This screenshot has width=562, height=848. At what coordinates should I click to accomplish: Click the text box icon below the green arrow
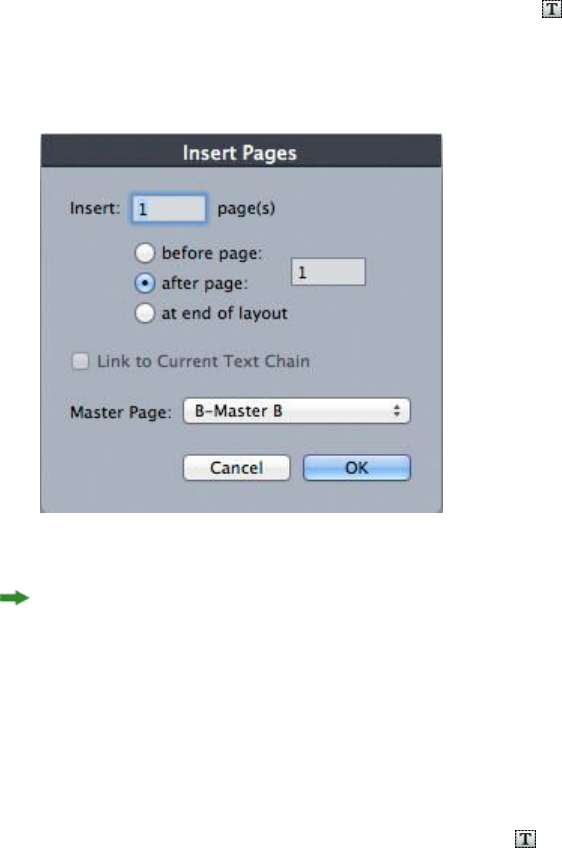click(525, 838)
